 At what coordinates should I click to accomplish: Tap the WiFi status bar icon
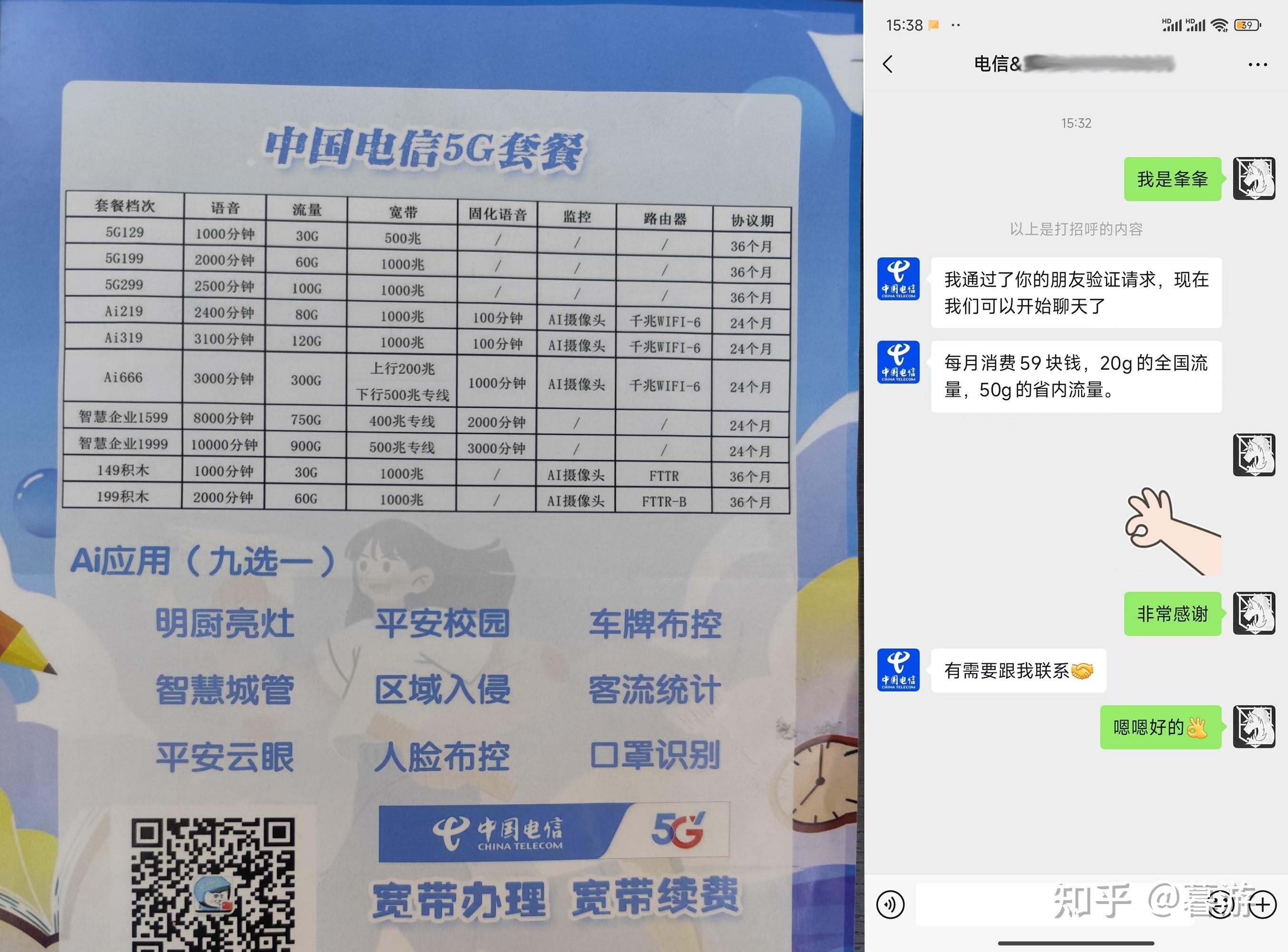coord(1220,25)
